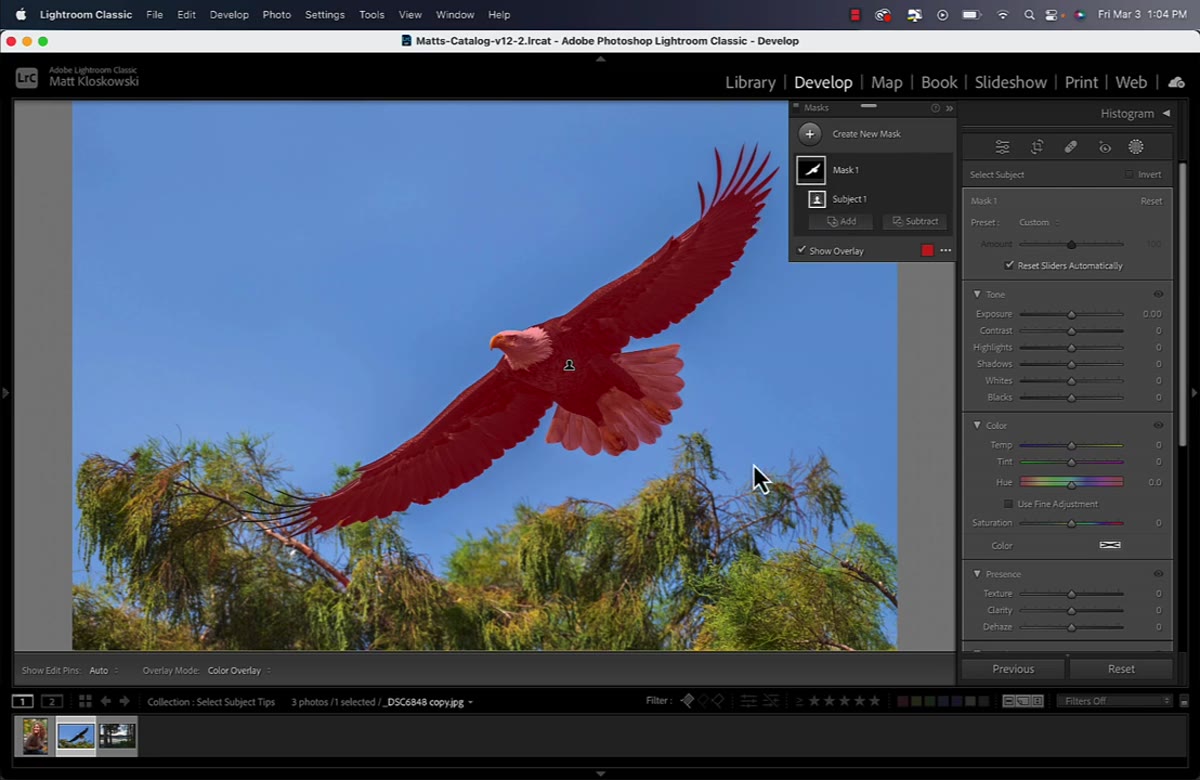This screenshot has width=1200, height=780.
Task: Open Overlay Mode Color Overlay dropdown
Action: pos(239,670)
